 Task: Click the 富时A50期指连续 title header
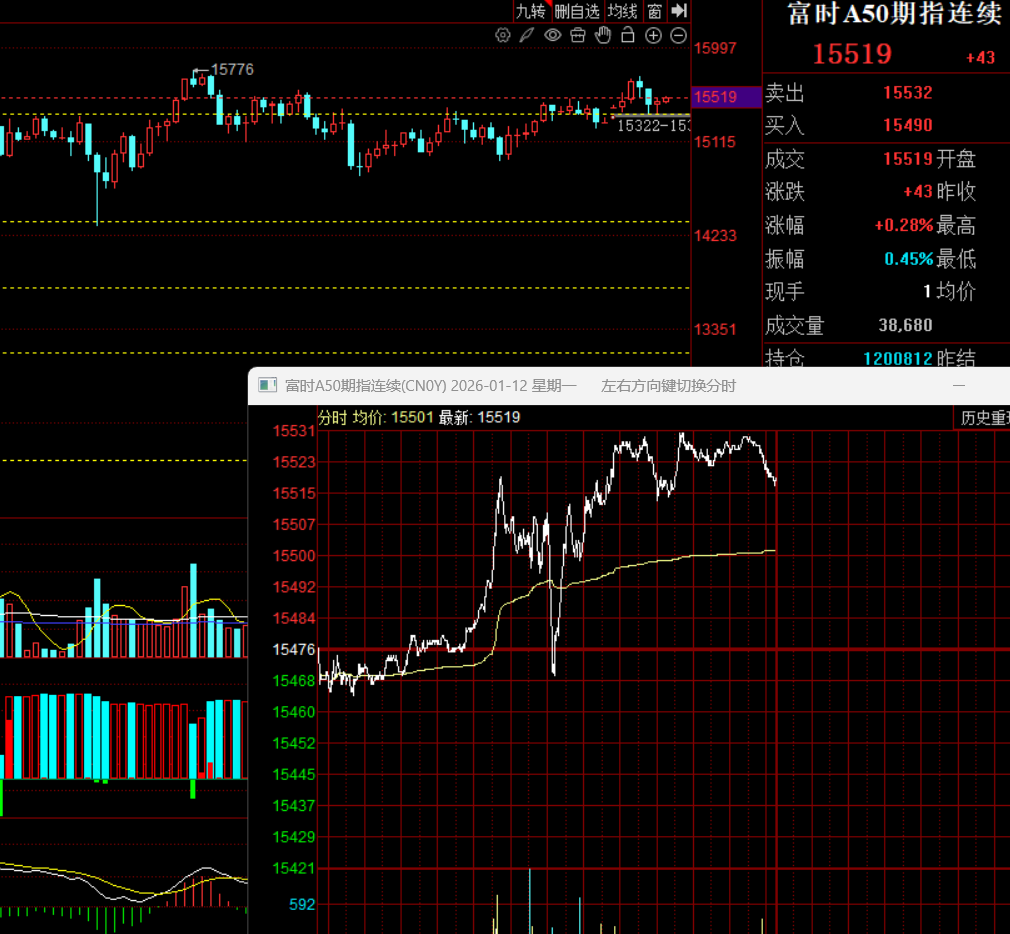click(893, 14)
